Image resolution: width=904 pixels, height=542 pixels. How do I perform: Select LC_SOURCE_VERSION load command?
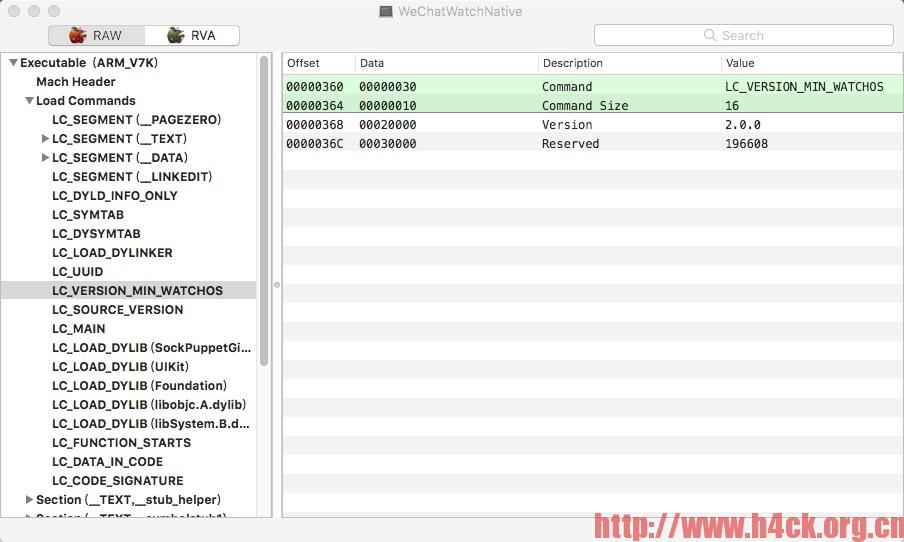click(118, 310)
